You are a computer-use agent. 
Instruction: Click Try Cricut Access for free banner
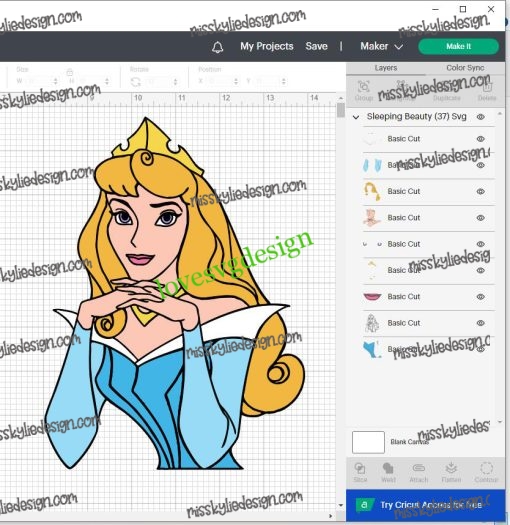[425, 505]
